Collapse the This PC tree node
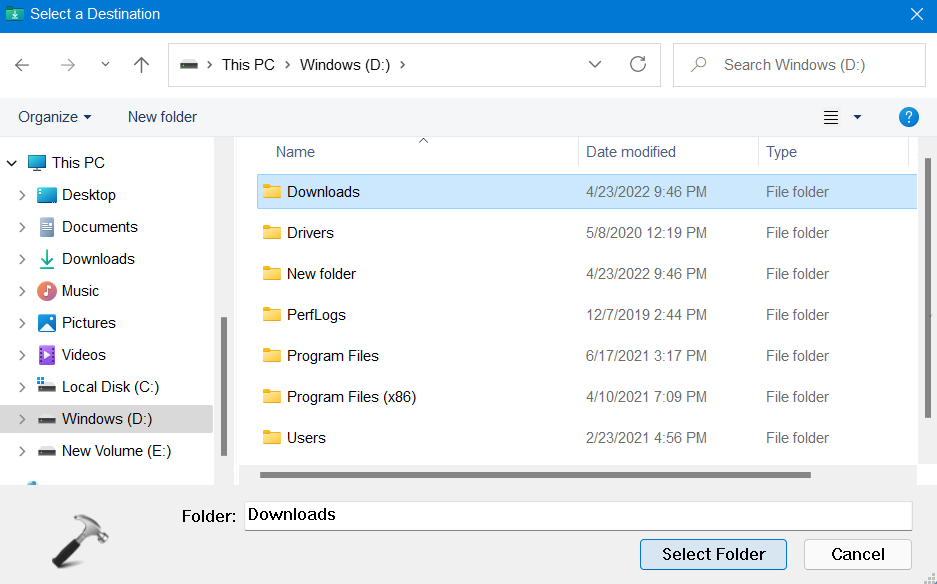Image resolution: width=937 pixels, height=584 pixels. (12, 163)
